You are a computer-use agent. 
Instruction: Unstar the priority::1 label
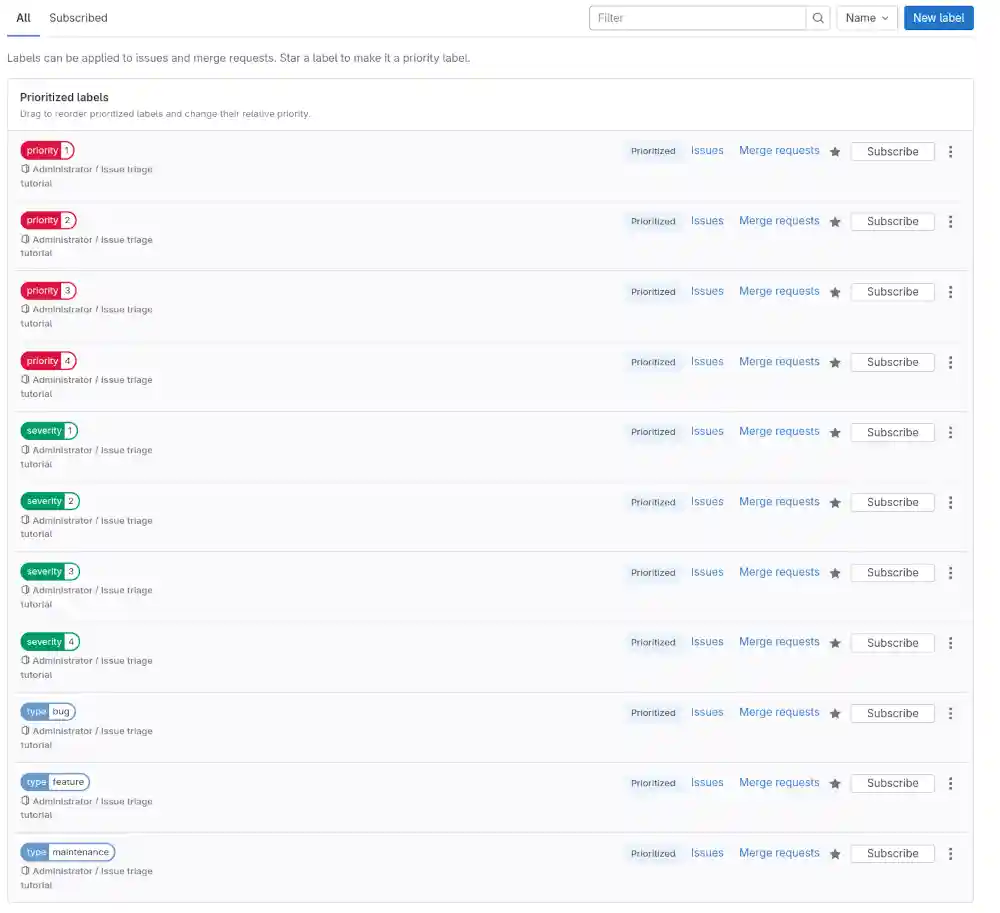click(x=835, y=151)
